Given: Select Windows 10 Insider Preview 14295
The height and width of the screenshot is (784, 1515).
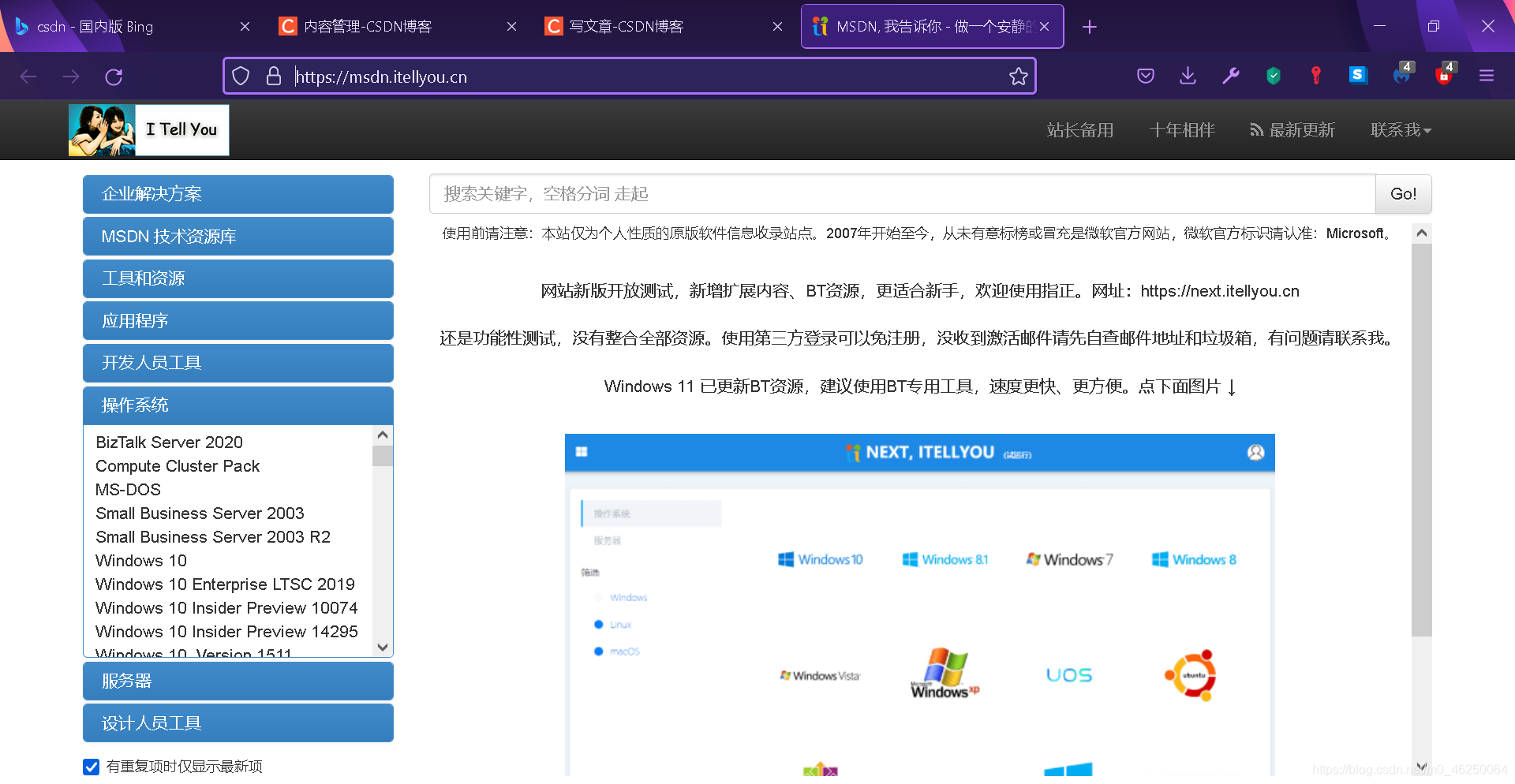Looking at the screenshot, I should (226, 632).
